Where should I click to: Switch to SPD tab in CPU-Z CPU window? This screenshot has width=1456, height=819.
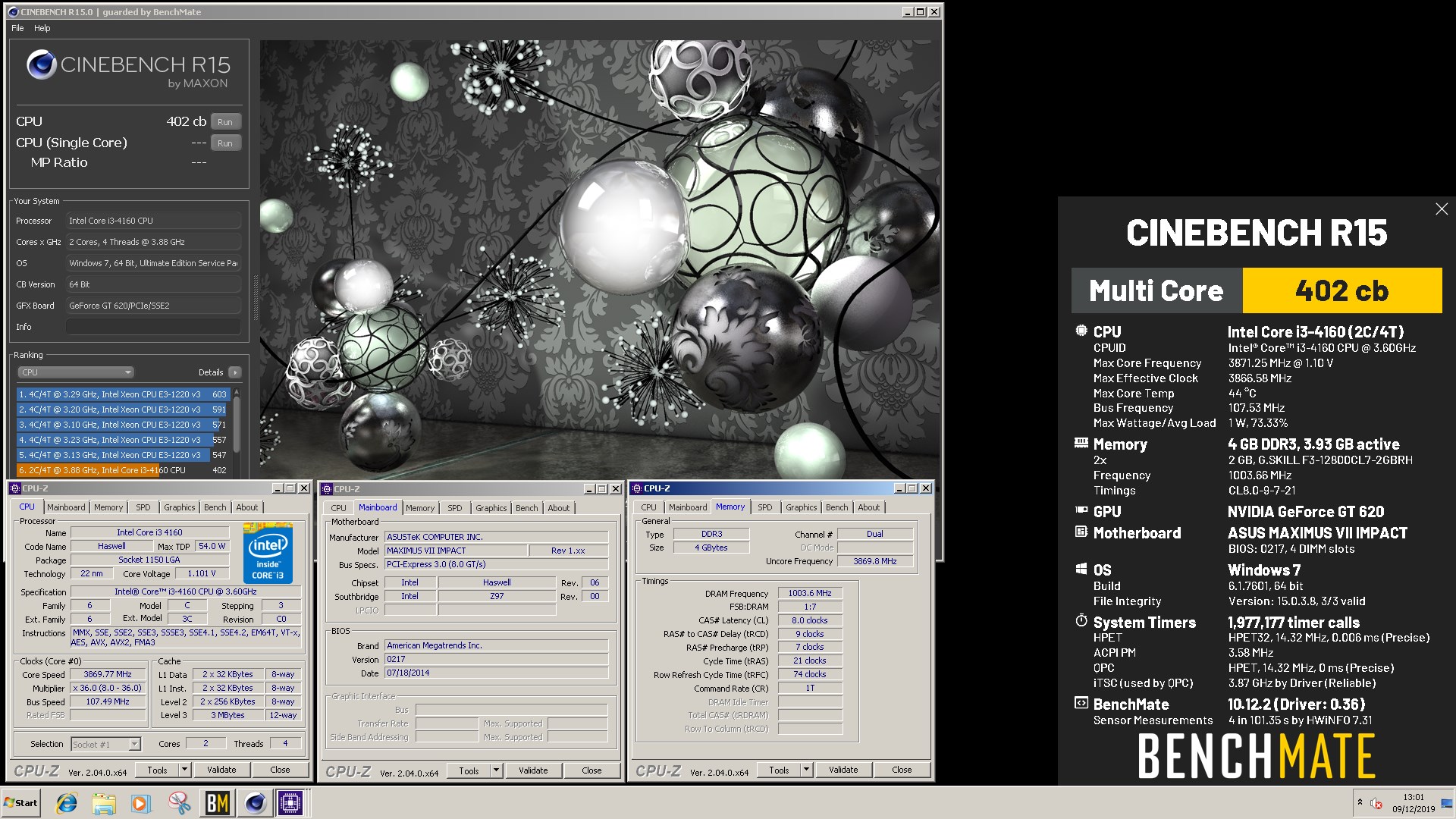coord(143,507)
